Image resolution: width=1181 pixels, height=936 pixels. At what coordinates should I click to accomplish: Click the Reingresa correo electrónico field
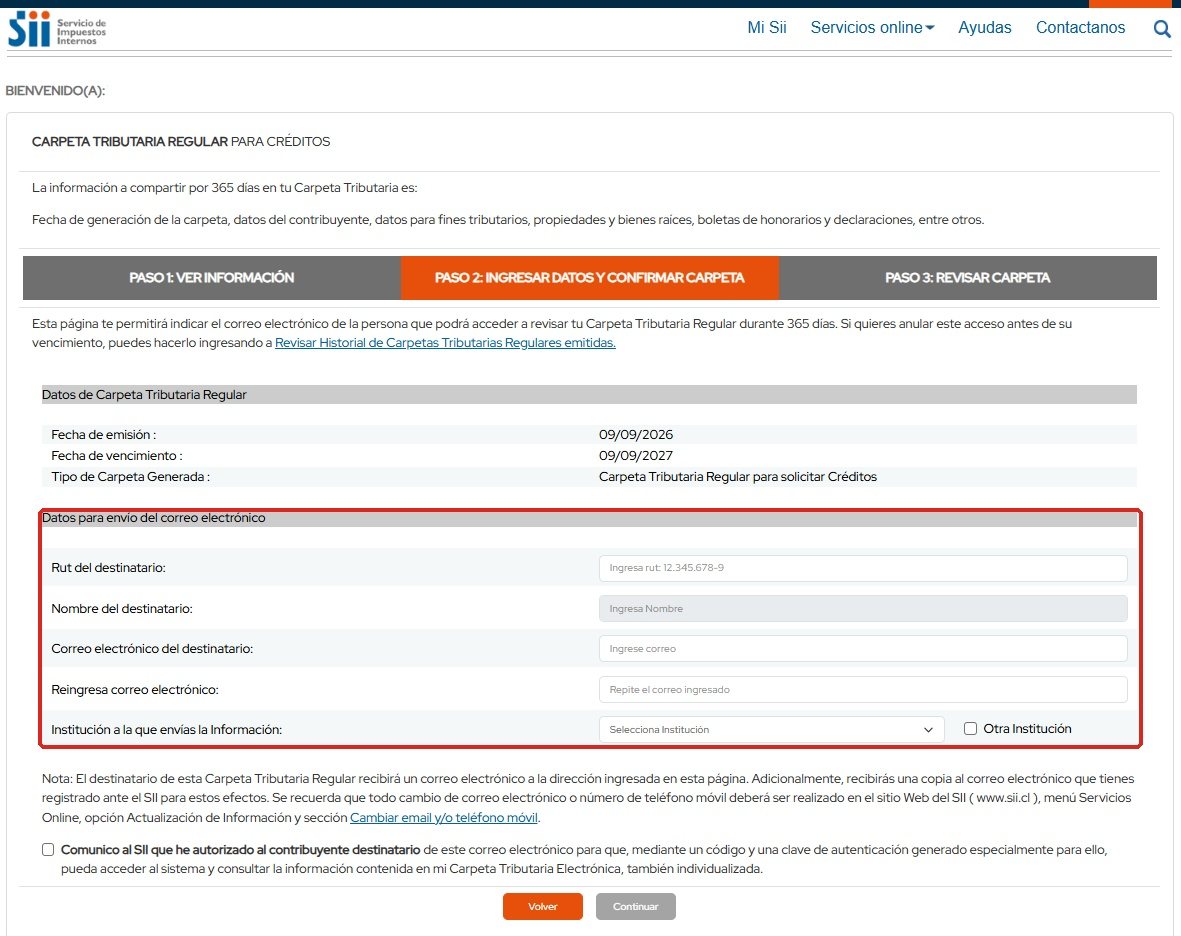tap(863, 690)
